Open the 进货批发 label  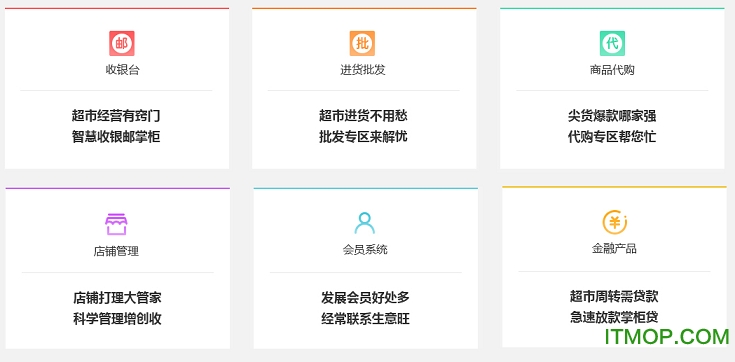[363, 70]
